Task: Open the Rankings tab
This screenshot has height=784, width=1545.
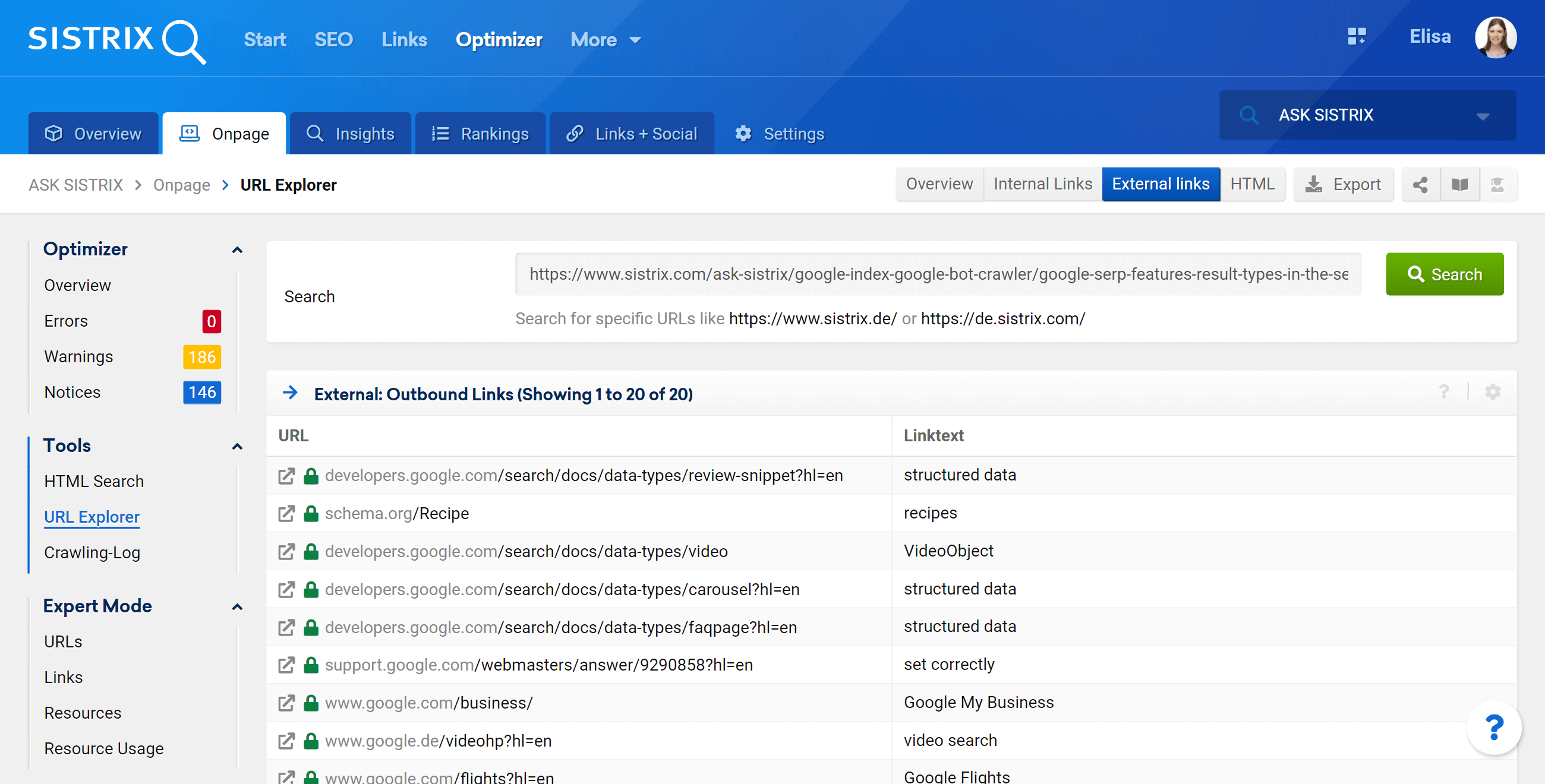Action: [x=480, y=134]
